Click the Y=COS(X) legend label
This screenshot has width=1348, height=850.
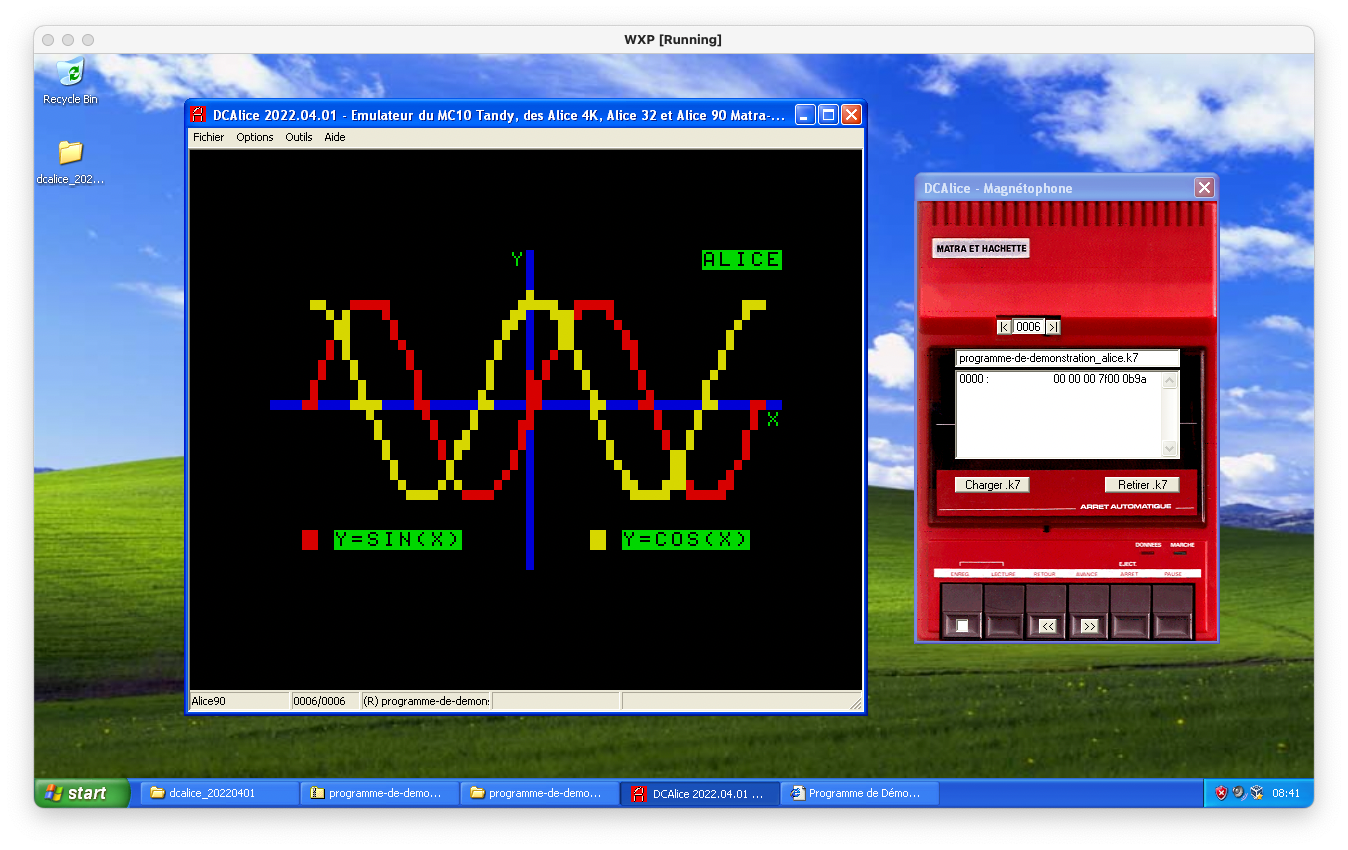[x=686, y=540]
